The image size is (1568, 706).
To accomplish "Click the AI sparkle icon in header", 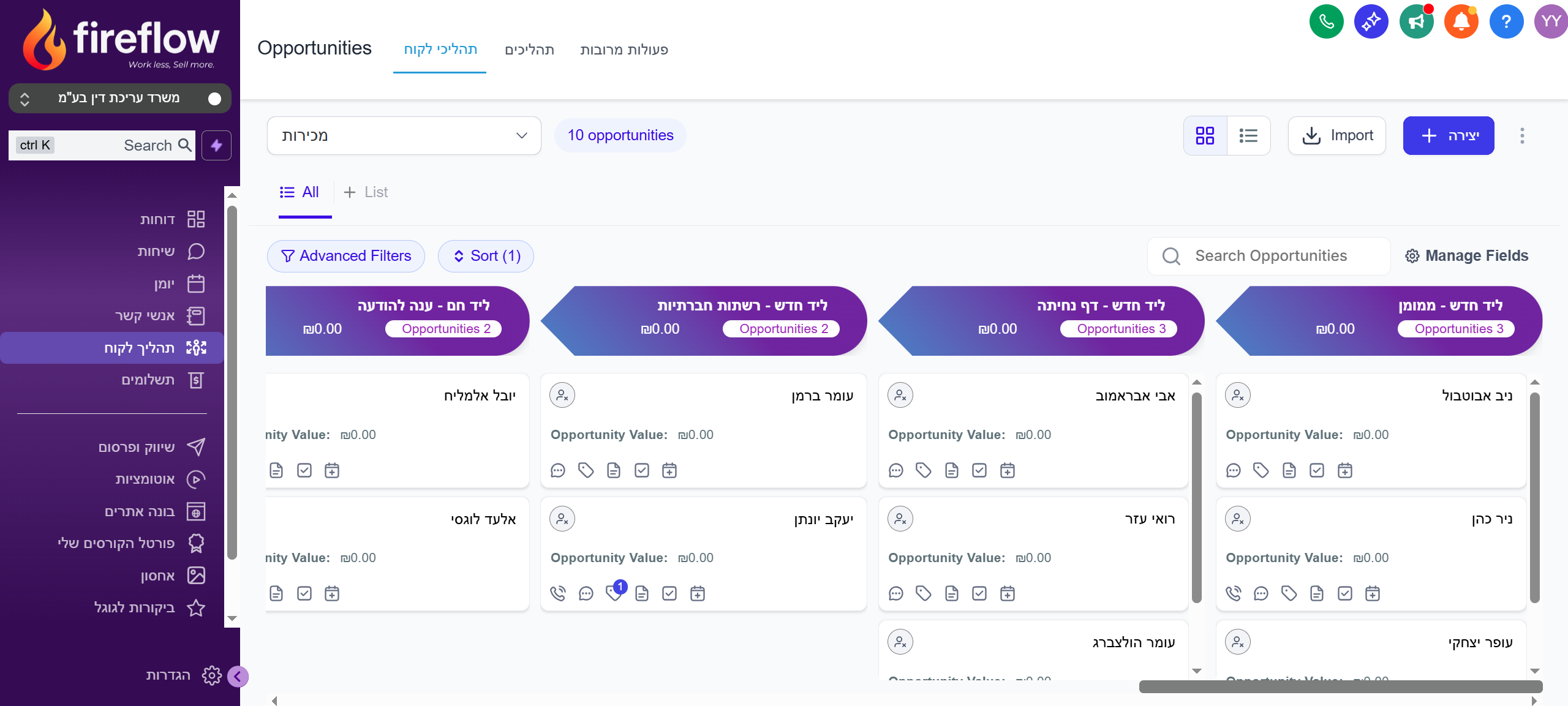I will (1371, 21).
